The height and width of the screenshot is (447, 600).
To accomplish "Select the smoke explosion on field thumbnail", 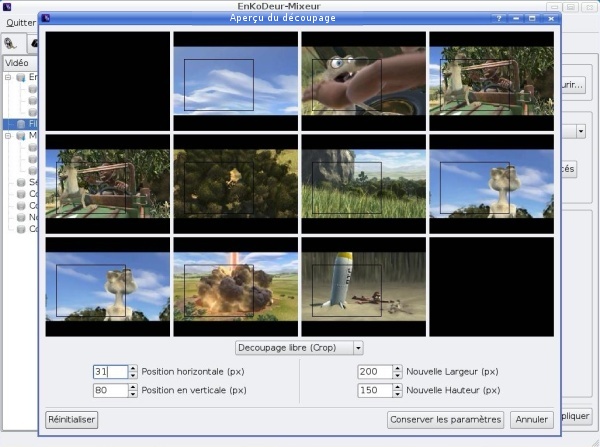I will coord(236,287).
